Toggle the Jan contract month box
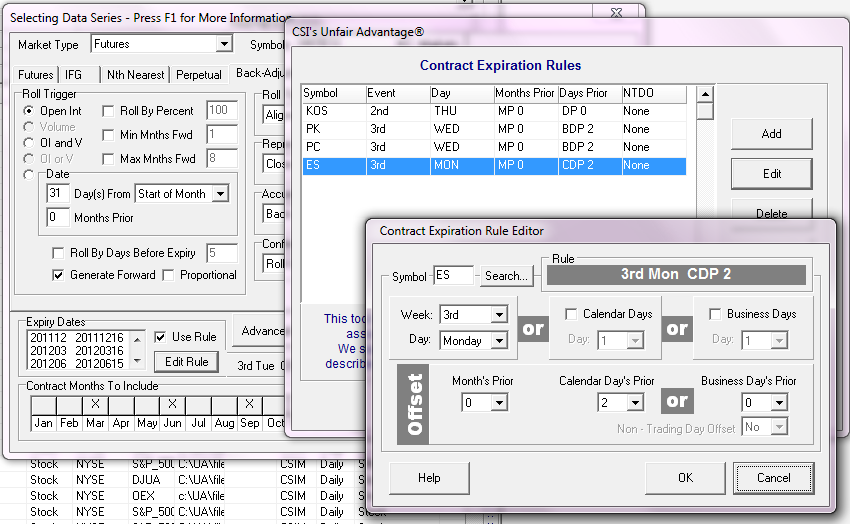This screenshot has height=524, width=850. (x=43, y=405)
